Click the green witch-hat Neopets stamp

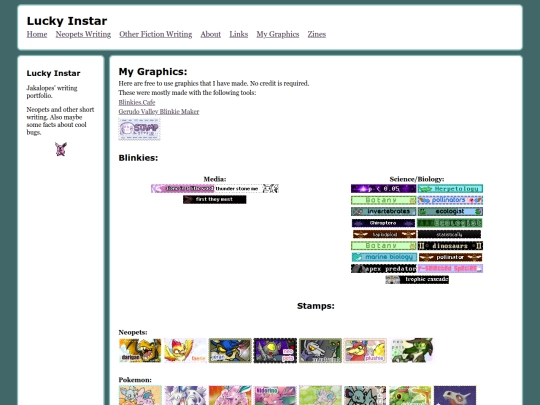point(412,351)
